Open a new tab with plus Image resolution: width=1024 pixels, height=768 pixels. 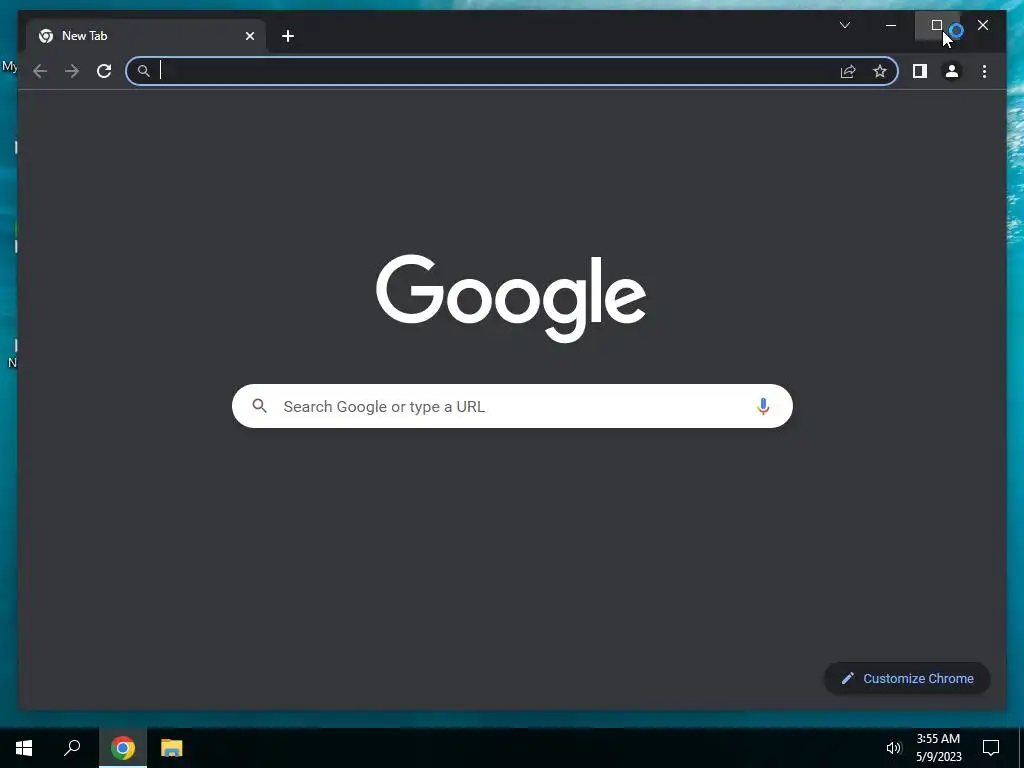pyautogui.click(x=288, y=36)
